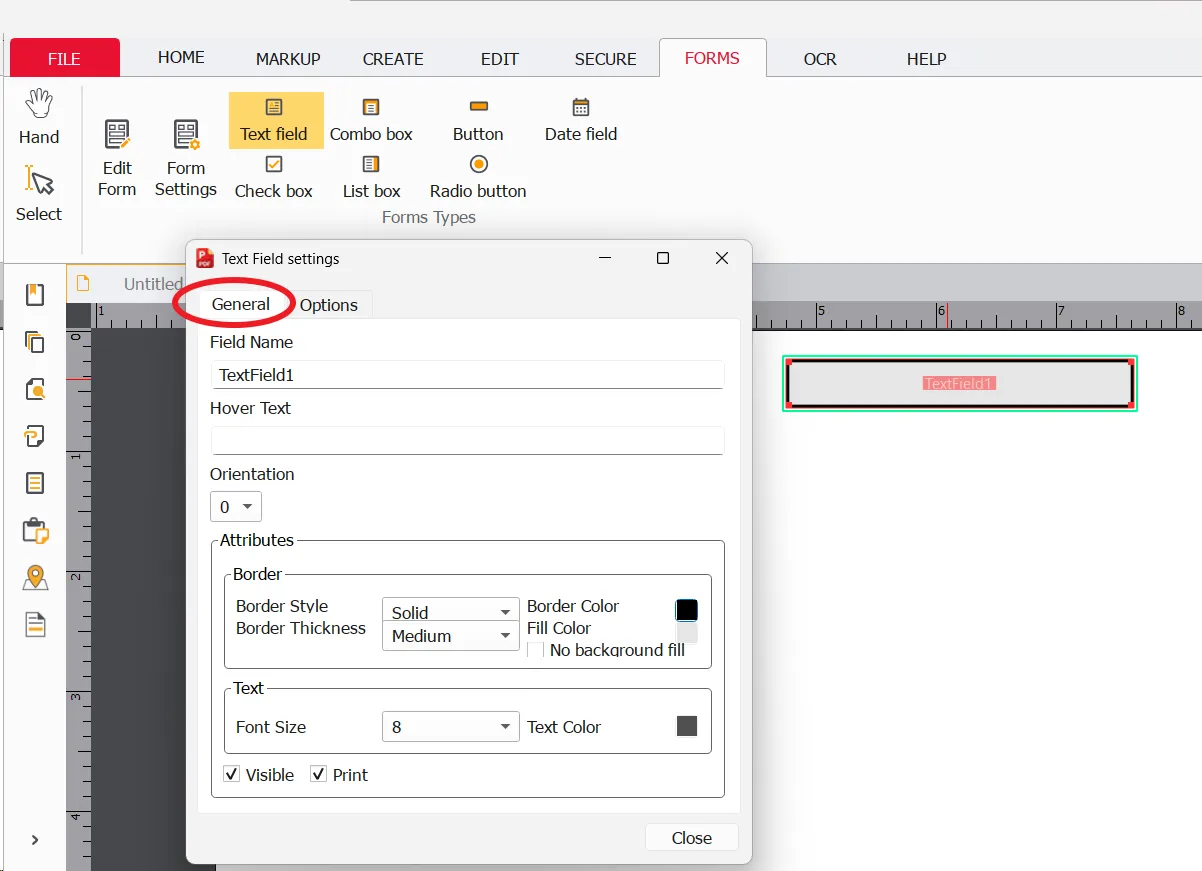
Task: Open the Font Size dropdown
Action: point(451,727)
